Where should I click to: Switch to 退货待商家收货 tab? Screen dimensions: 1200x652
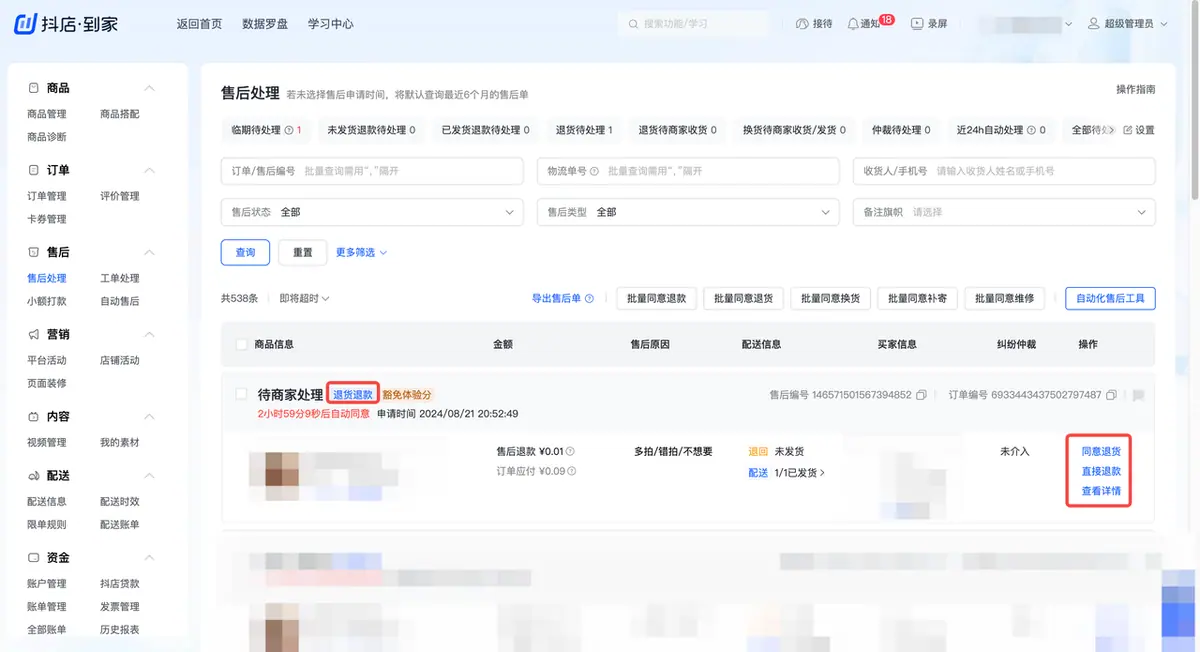[x=678, y=130]
